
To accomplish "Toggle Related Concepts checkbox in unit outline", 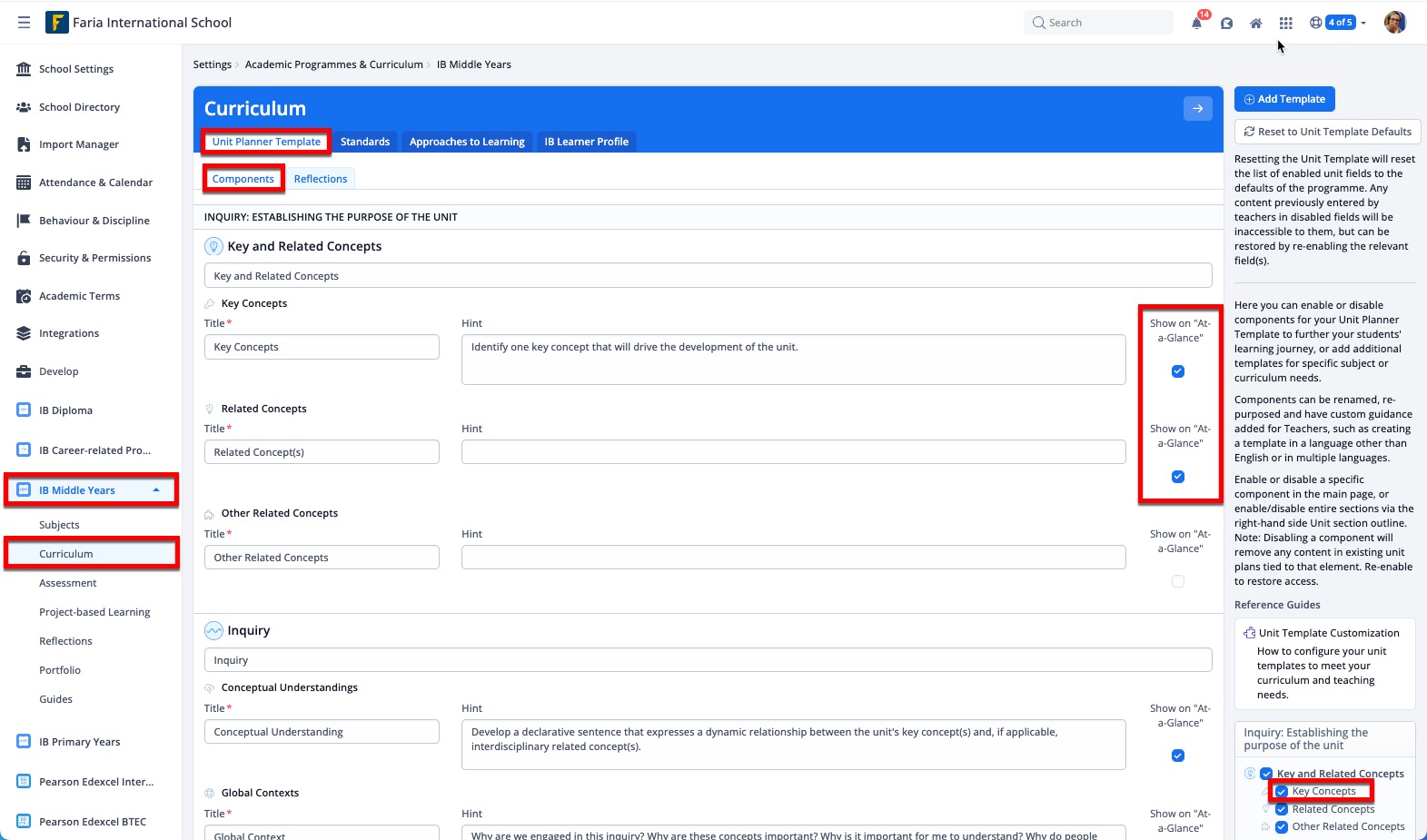I will [x=1282, y=809].
